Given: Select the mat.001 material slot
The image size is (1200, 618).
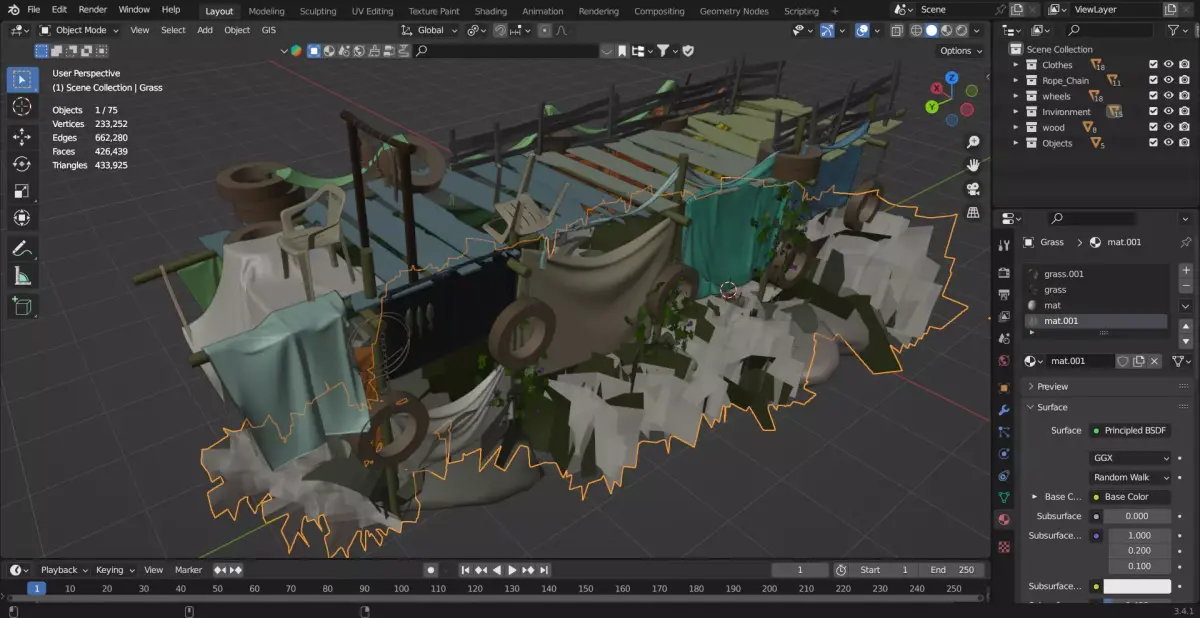Looking at the screenshot, I should point(1096,321).
